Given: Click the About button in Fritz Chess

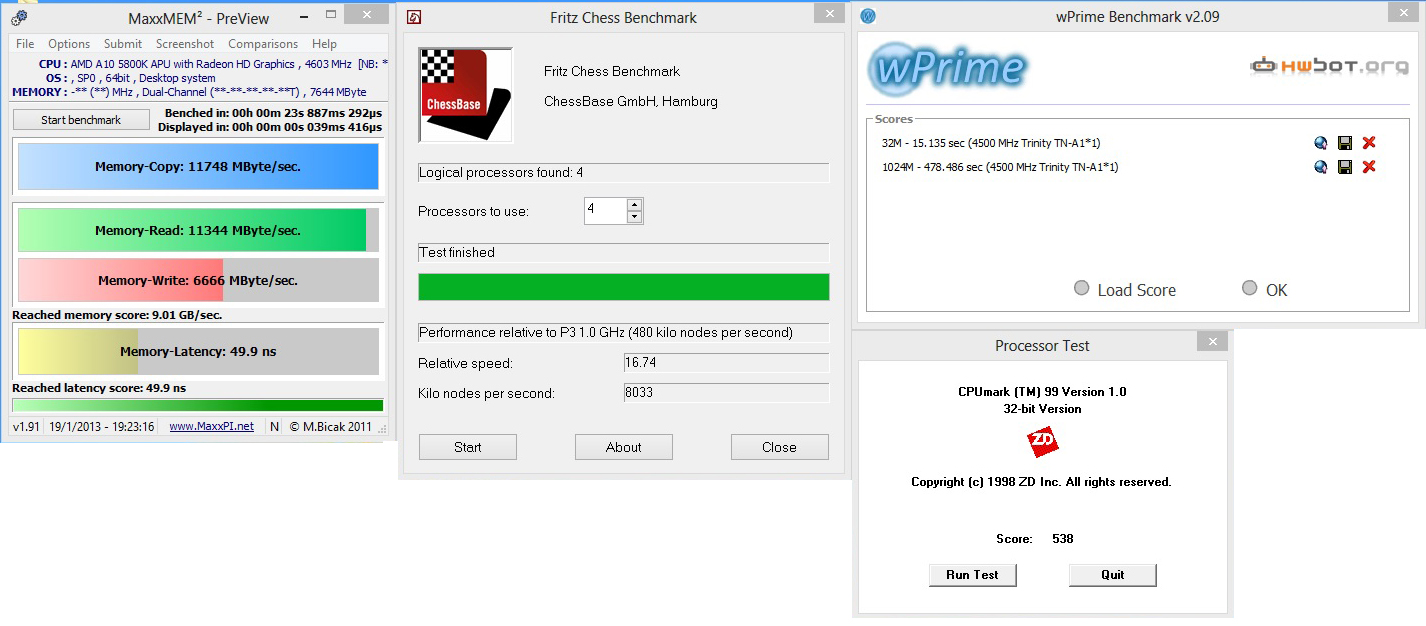Looking at the screenshot, I should (624, 447).
